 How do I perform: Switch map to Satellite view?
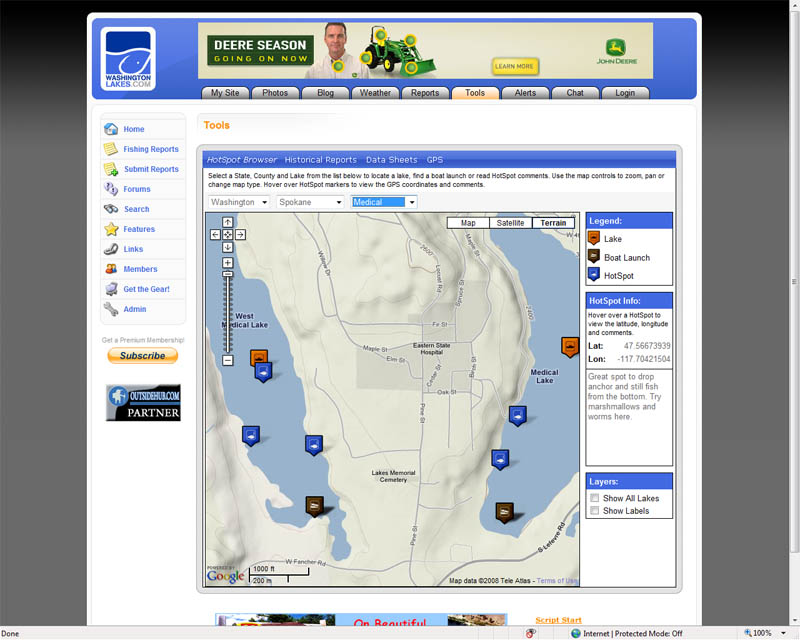pos(510,223)
